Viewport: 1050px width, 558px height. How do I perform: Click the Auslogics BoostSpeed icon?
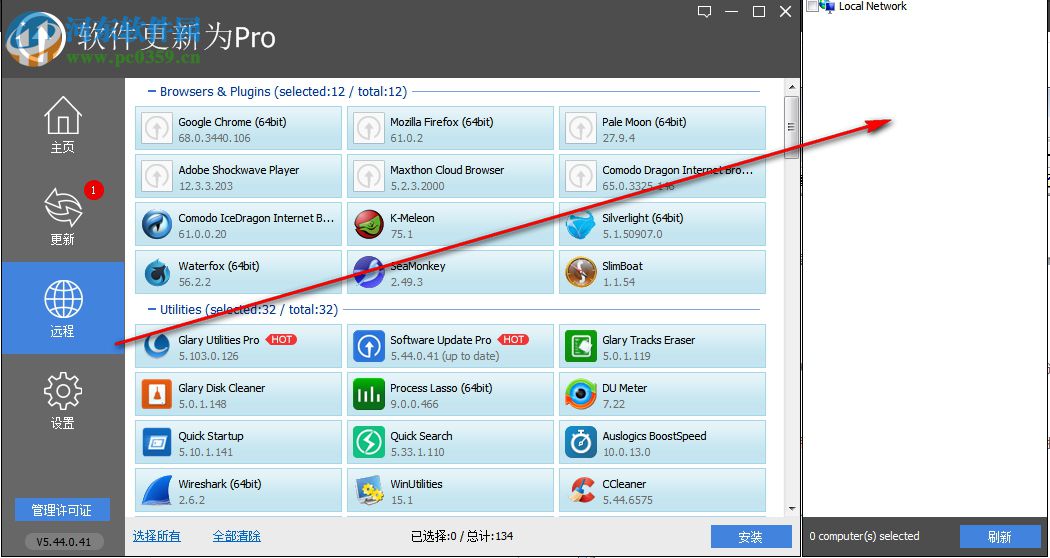click(581, 443)
